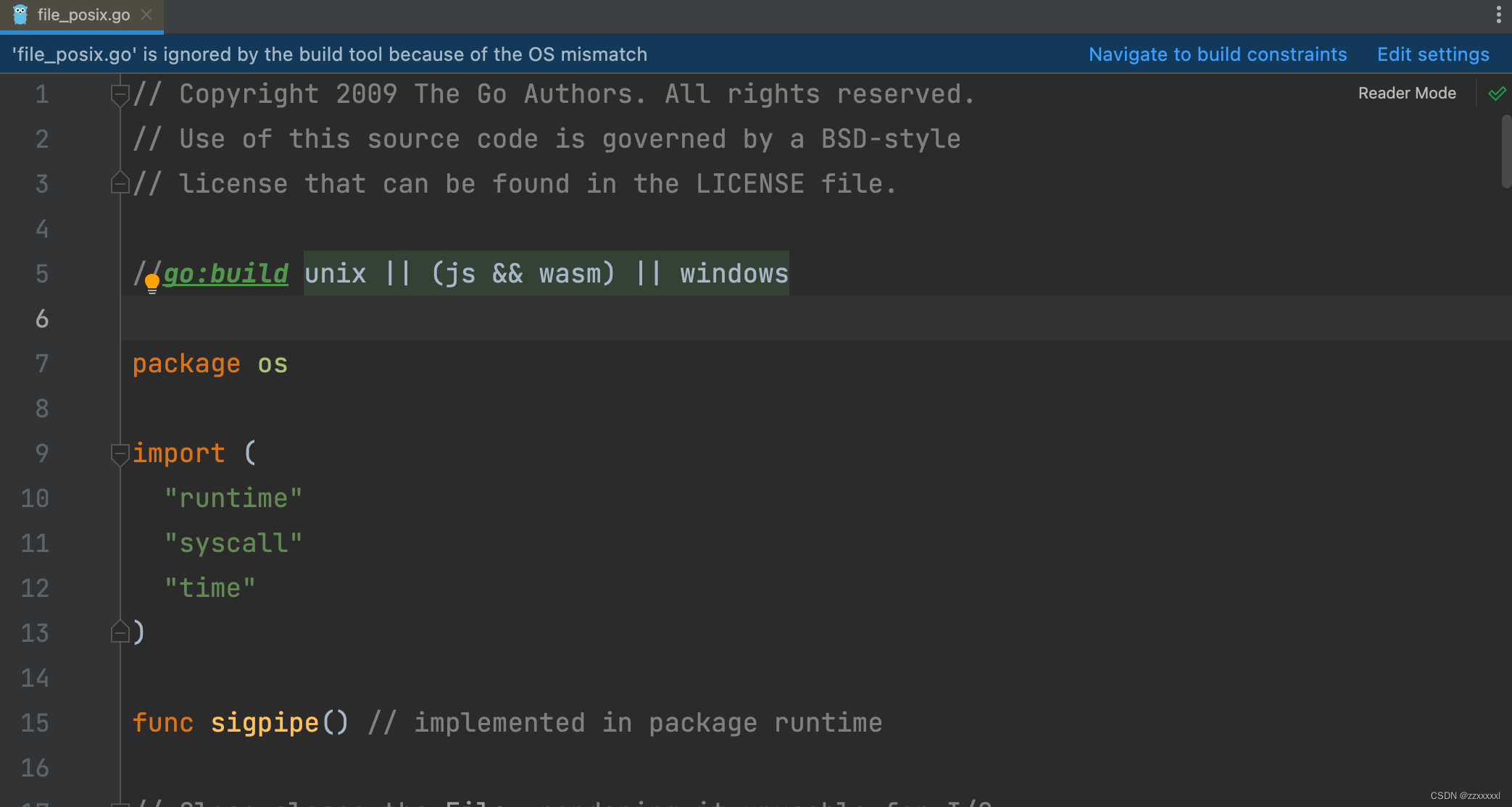Screen dimensions: 1512x807
Task: Click the green inspection checkmark icon
Action: coord(1497,93)
